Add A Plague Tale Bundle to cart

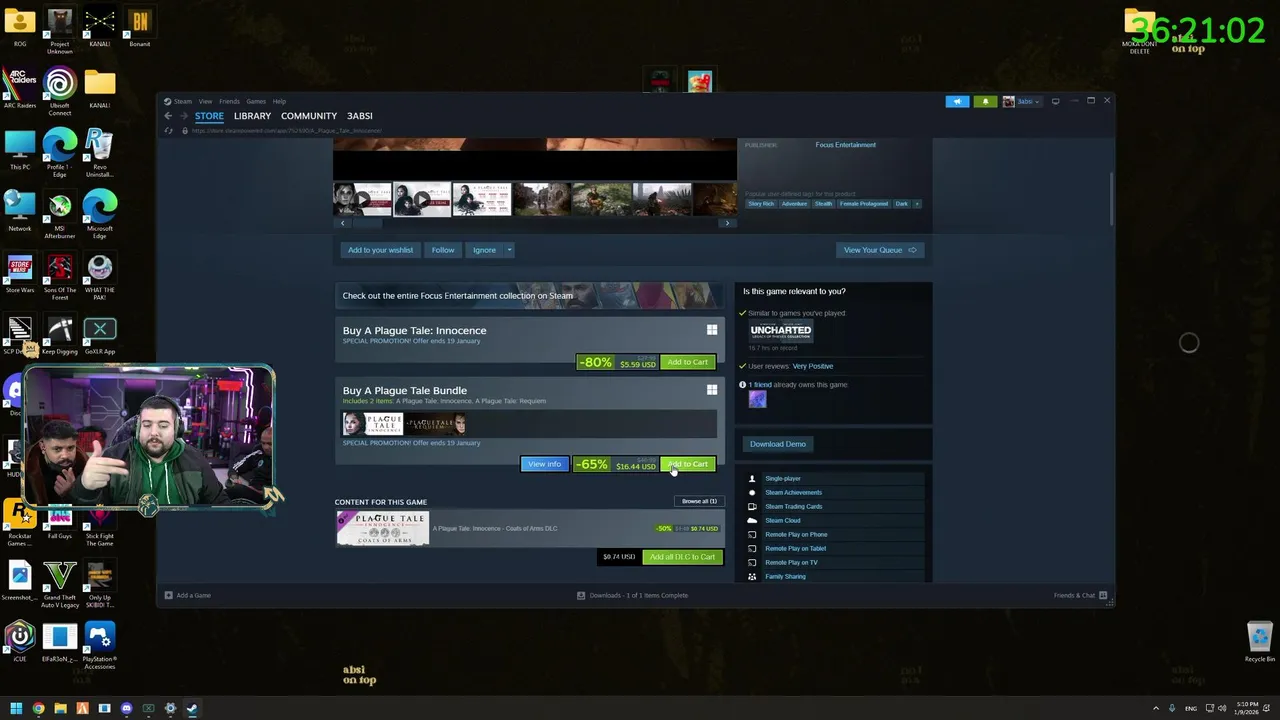point(687,464)
